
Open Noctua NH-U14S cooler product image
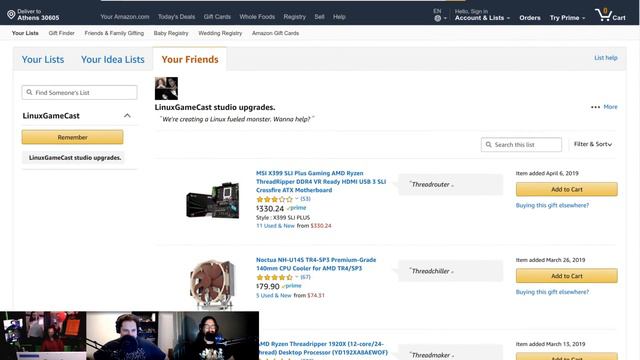tap(213, 284)
